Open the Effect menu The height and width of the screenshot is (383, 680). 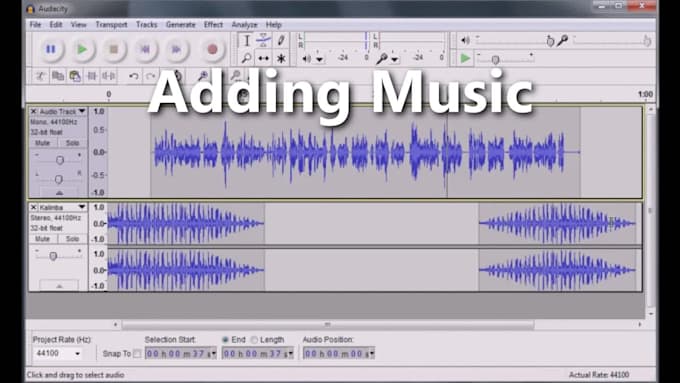pos(213,25)
